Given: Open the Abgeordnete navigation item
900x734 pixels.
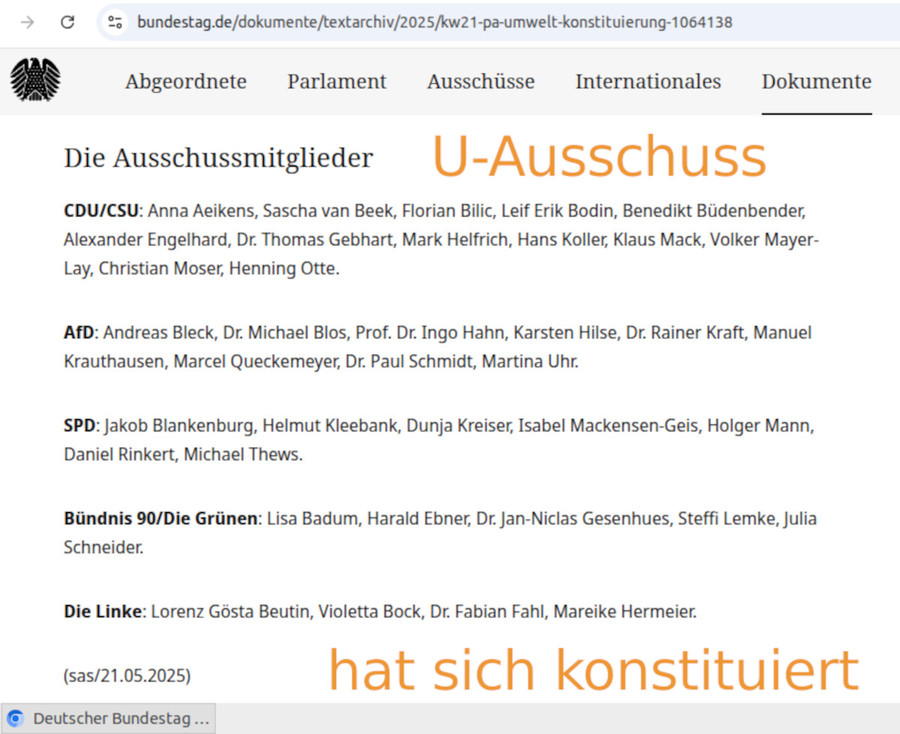Looking at the screenshot, I should tap(186, 82).
